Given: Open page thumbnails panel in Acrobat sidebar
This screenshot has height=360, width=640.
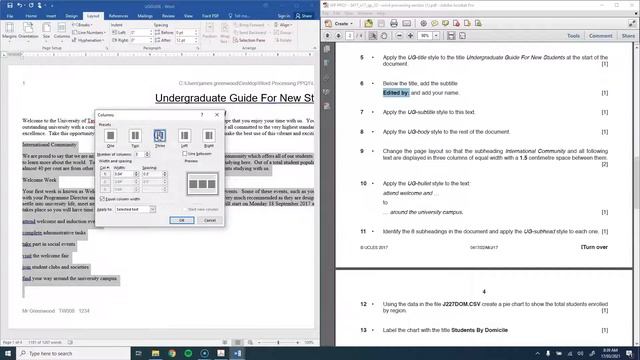Looking at the screenshot, I should pos(327,49).
